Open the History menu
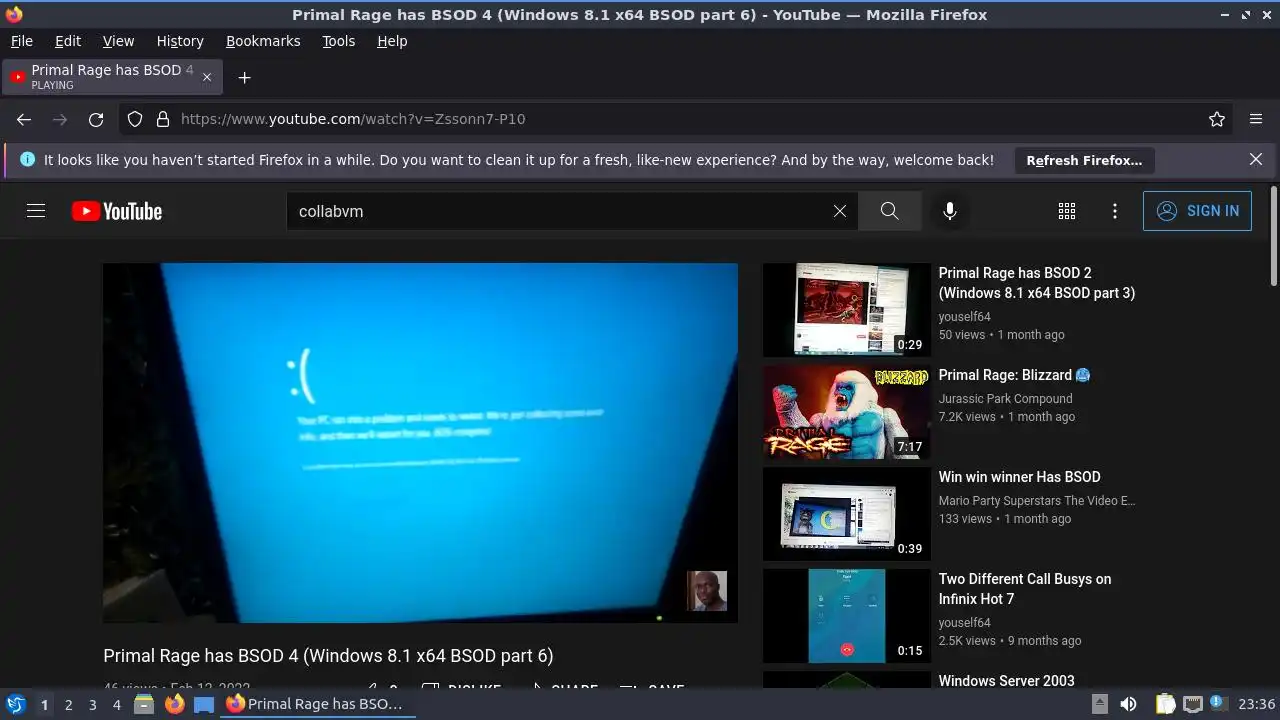The height and width of the screenshot is (720, 1280). [180, 41]
